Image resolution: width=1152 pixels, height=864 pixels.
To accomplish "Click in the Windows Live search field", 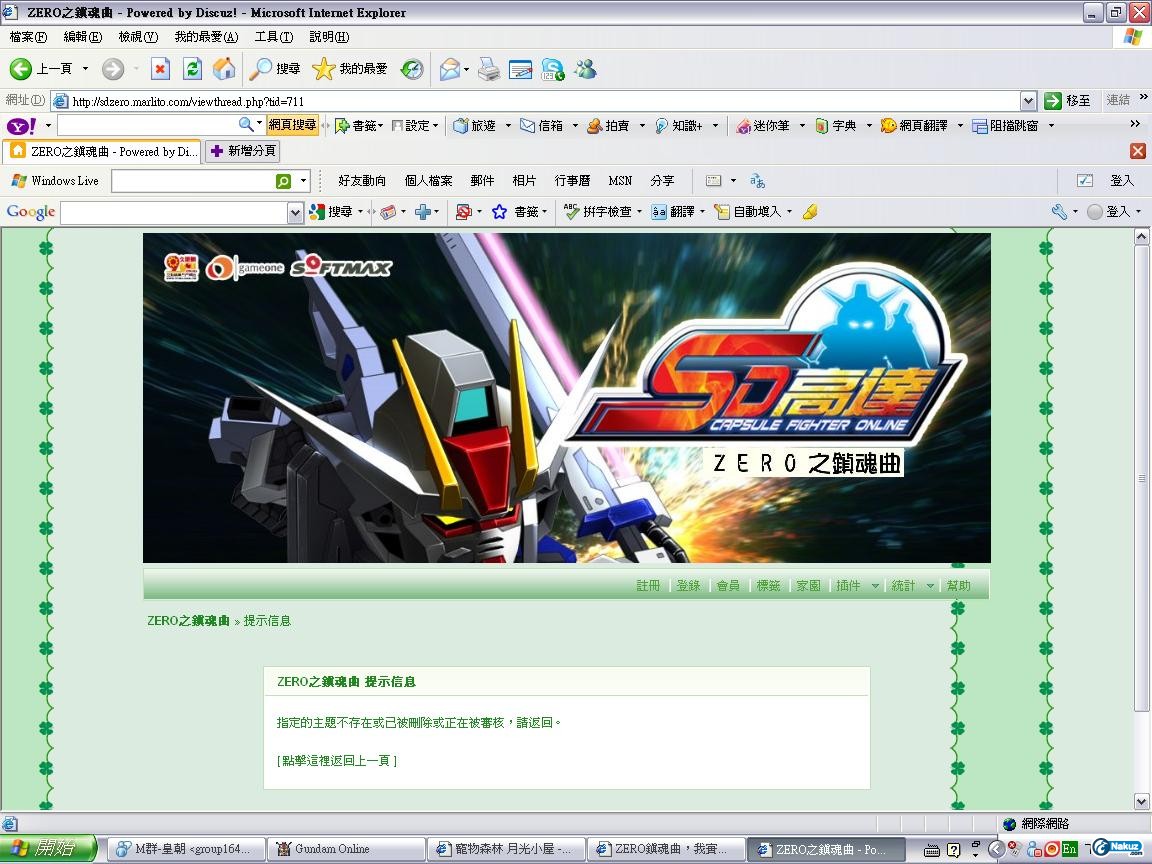I will [x=192, y=181].
